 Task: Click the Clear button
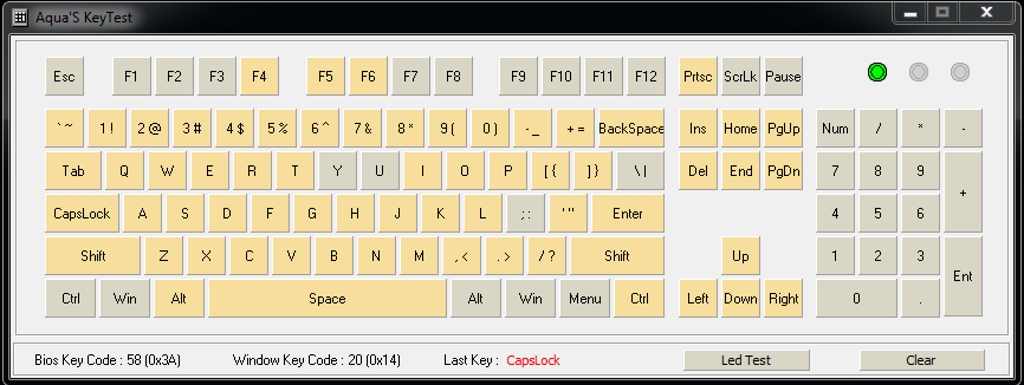921,360
